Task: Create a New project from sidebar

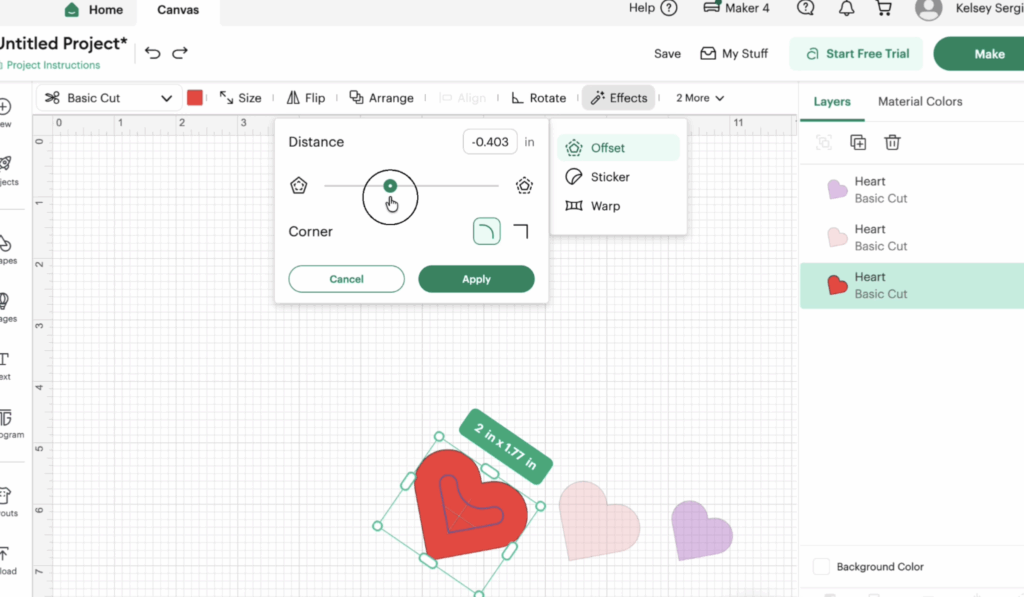Action: click(x=5, y=112)
